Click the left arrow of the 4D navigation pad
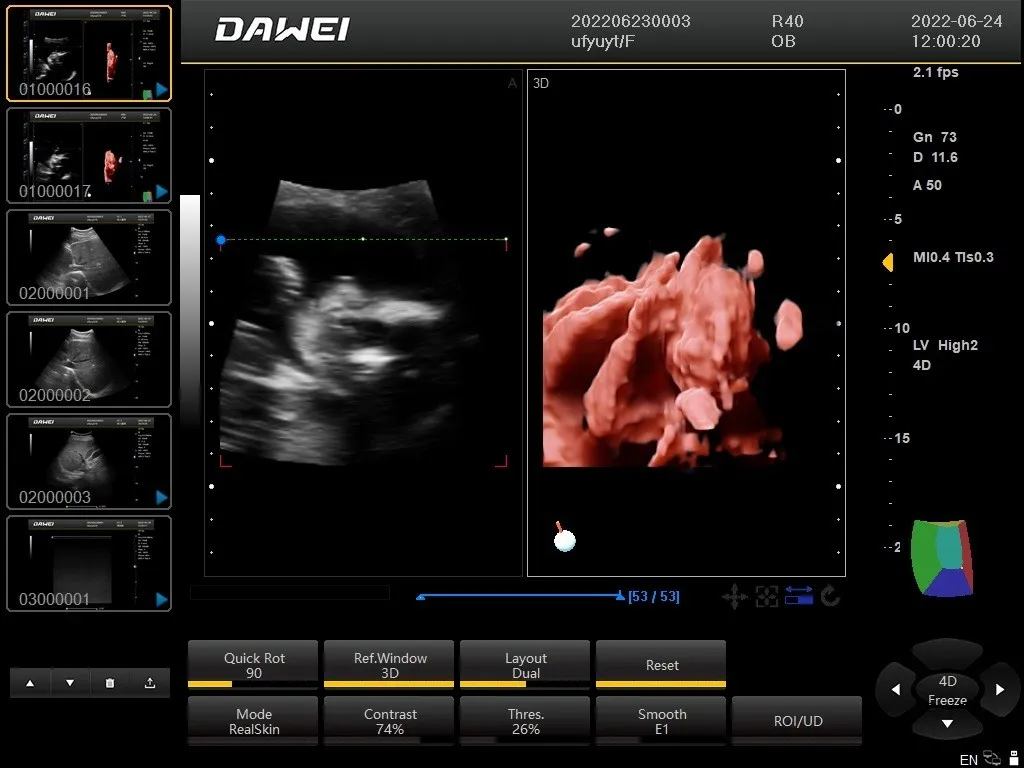Image resolution: width=1024 pixels, height=768 pixels. pyautogui.click(x=896, y=690)
